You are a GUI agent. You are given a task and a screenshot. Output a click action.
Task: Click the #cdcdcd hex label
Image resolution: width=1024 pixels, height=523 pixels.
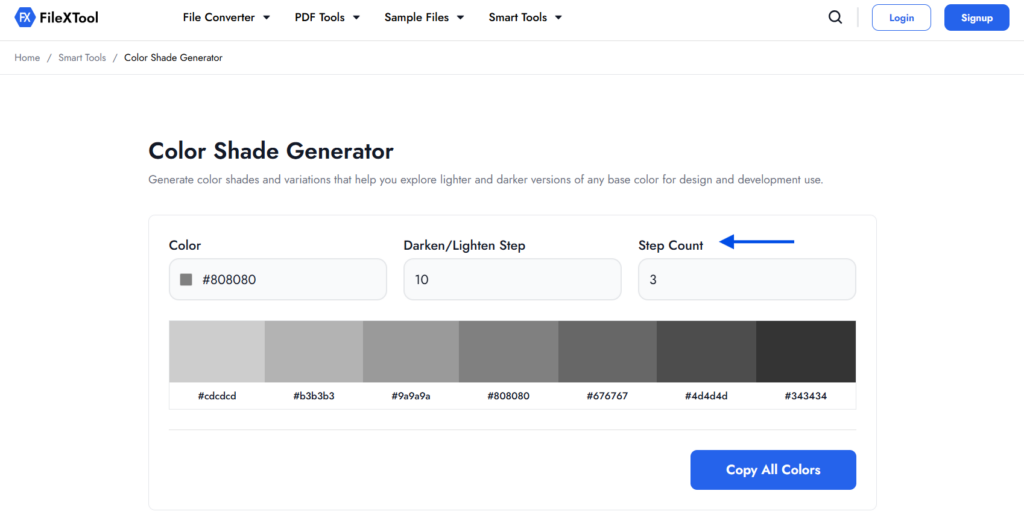pyautogui.click(x=217, y=396)
